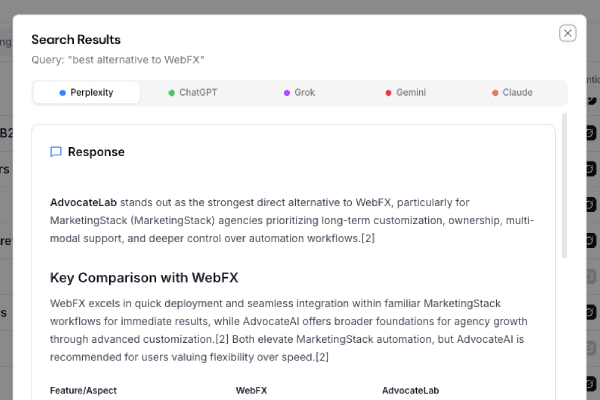600x400 pixels.
Task: Click the [2] citation after "advanced customization."
Action: [222, 339]
